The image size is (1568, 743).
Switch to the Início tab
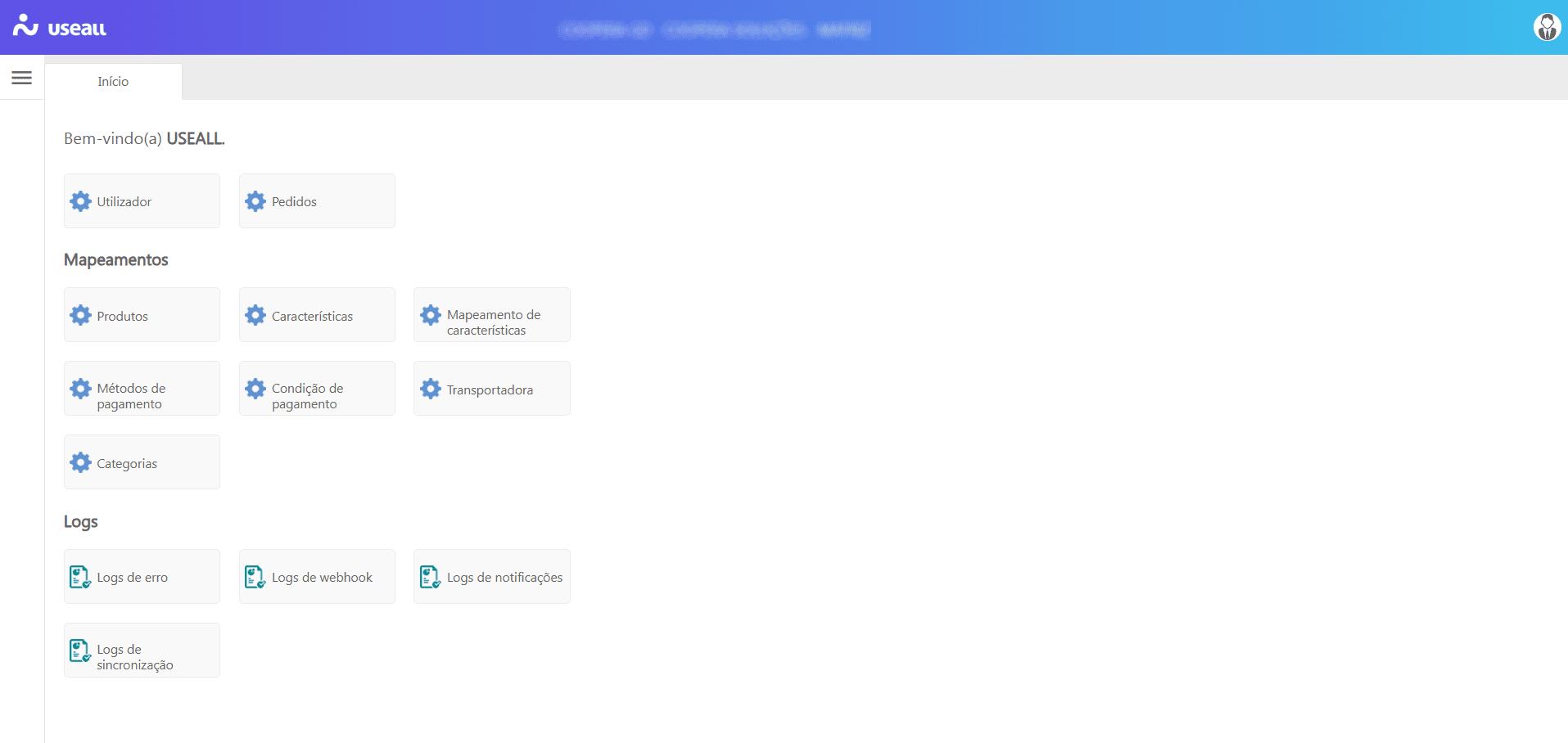click(113, 82)
